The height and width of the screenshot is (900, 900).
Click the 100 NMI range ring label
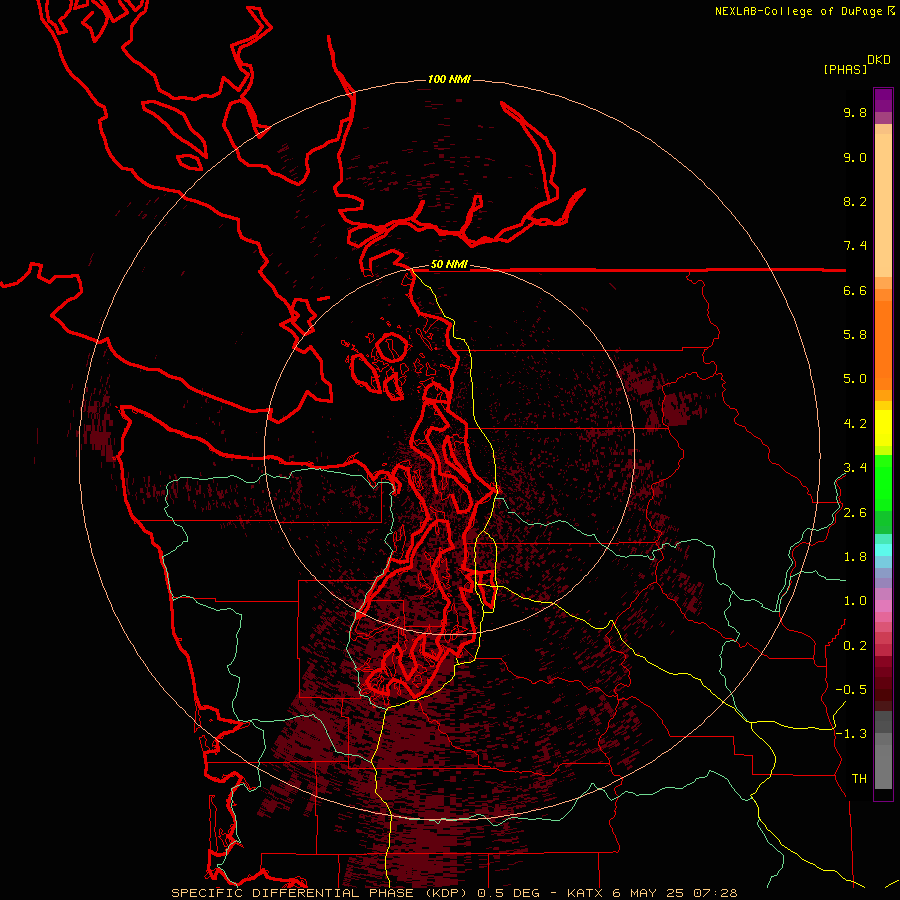[449, 79]
